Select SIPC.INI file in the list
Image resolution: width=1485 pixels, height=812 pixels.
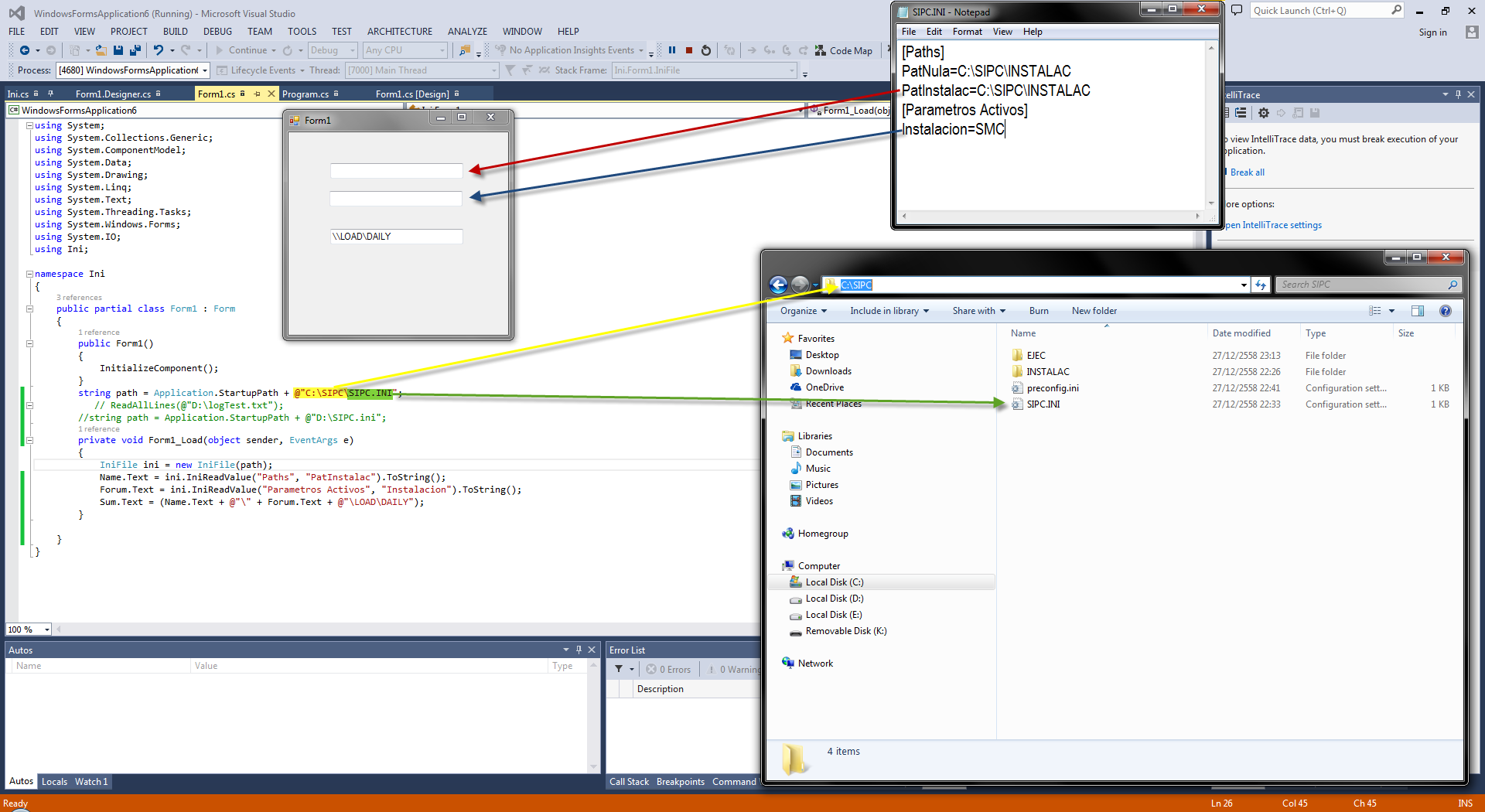click(1043, 404)
